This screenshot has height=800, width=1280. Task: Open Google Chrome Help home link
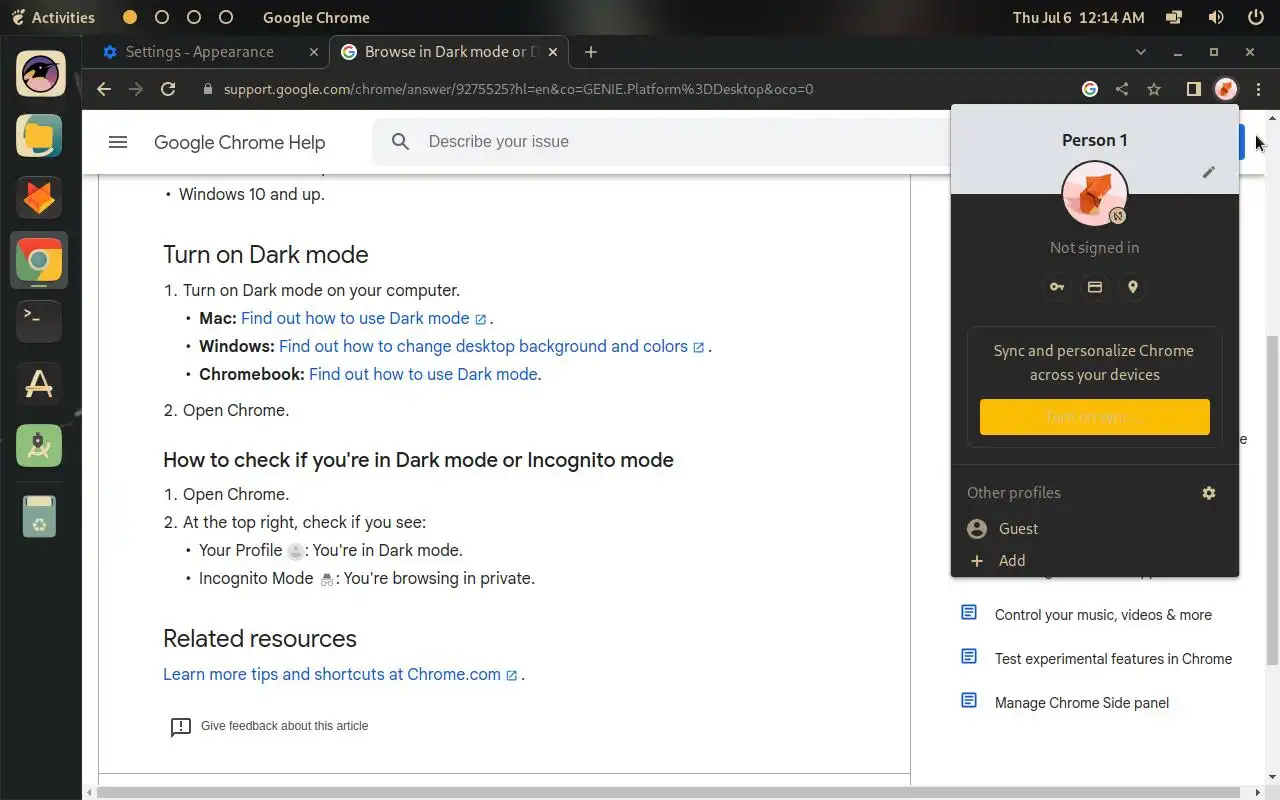pyautogui.click(x=240, y=142)
